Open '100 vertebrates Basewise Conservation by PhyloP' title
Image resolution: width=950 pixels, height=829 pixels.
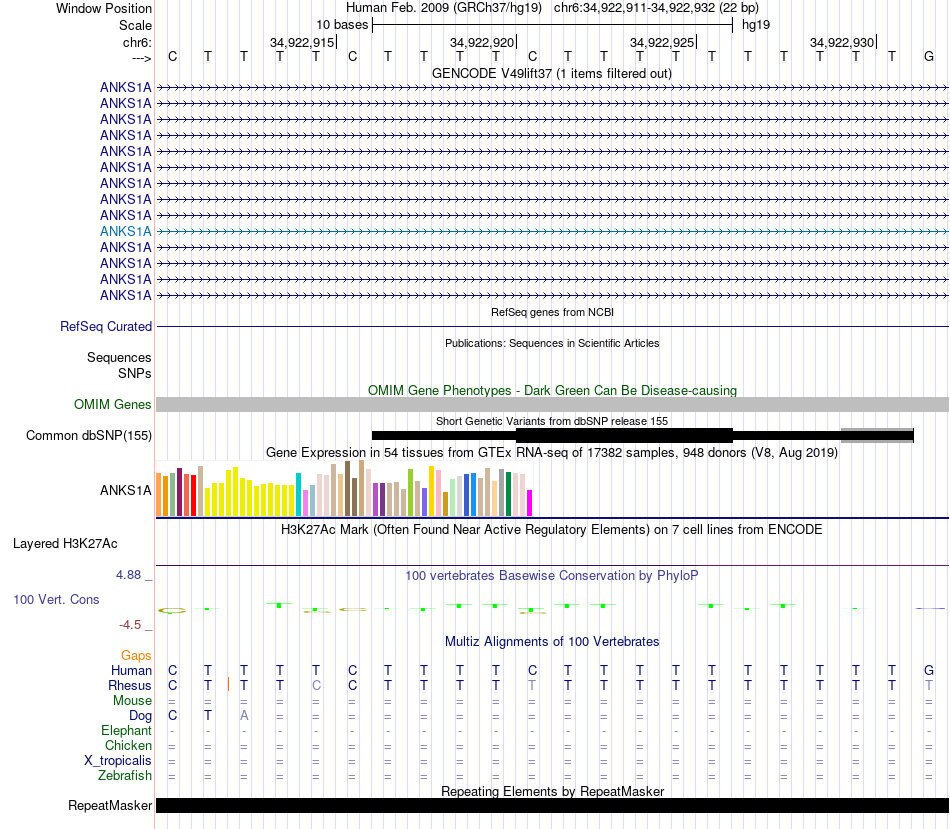552,576
